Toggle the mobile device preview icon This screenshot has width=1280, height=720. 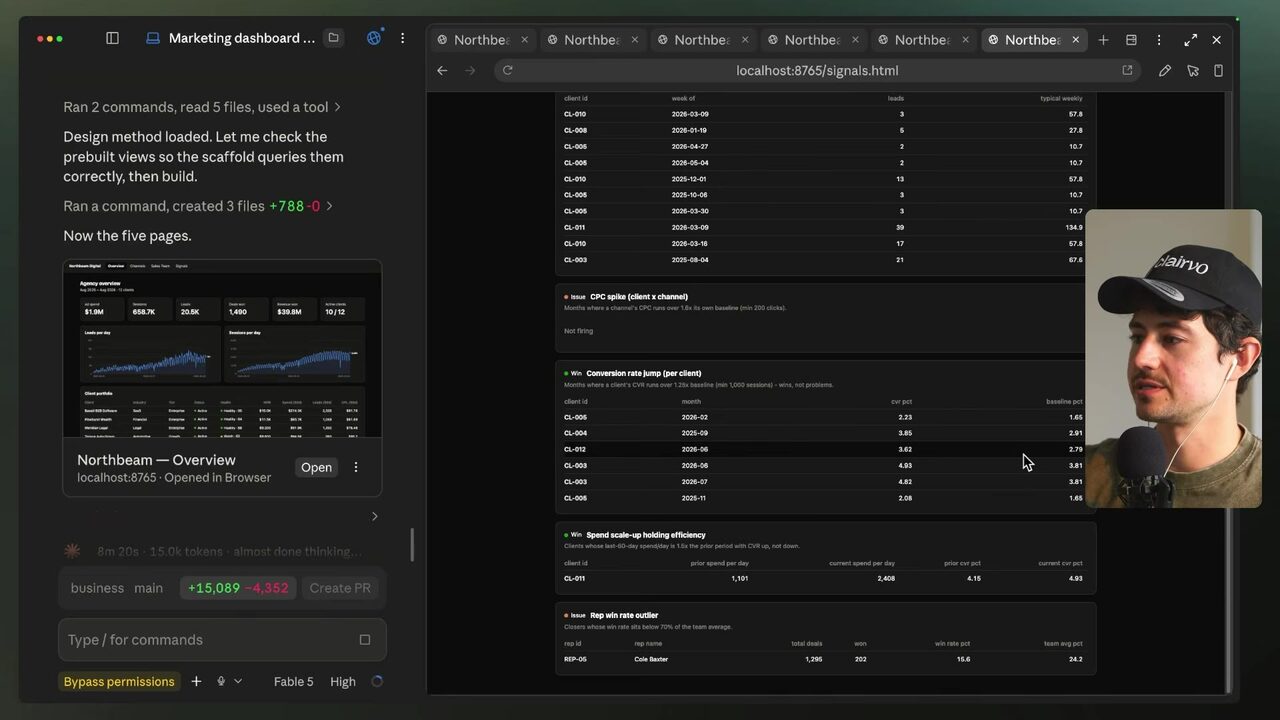point(1218,70)
